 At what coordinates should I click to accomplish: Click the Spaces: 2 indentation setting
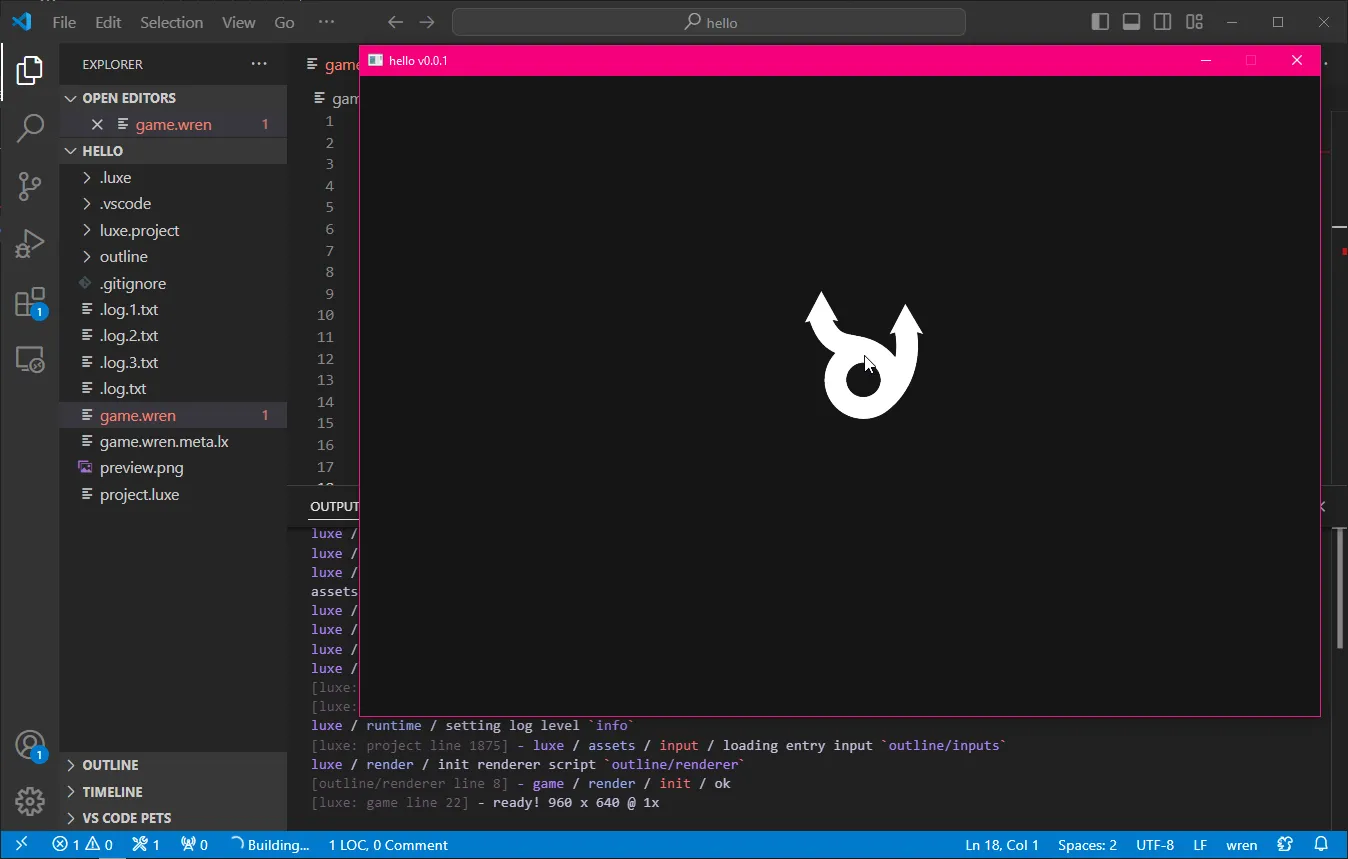point(1087,845)
